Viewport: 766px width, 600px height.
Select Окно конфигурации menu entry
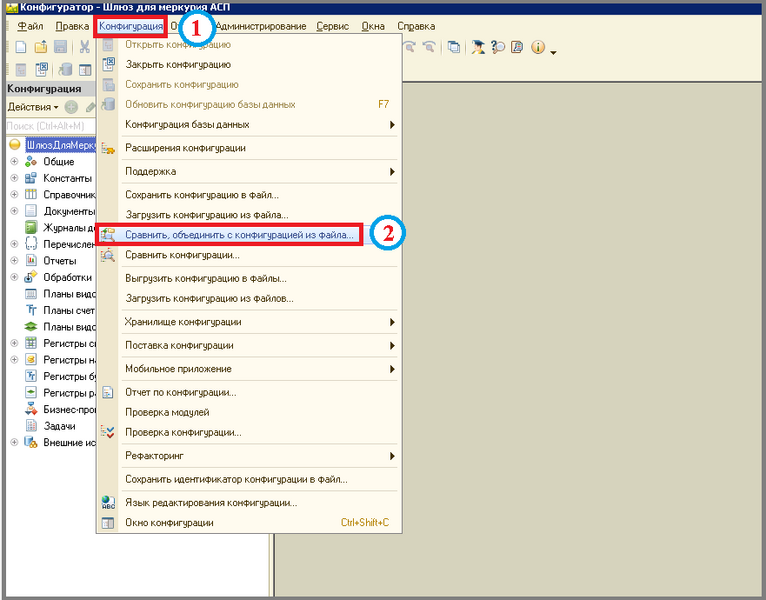click(249, 523)
